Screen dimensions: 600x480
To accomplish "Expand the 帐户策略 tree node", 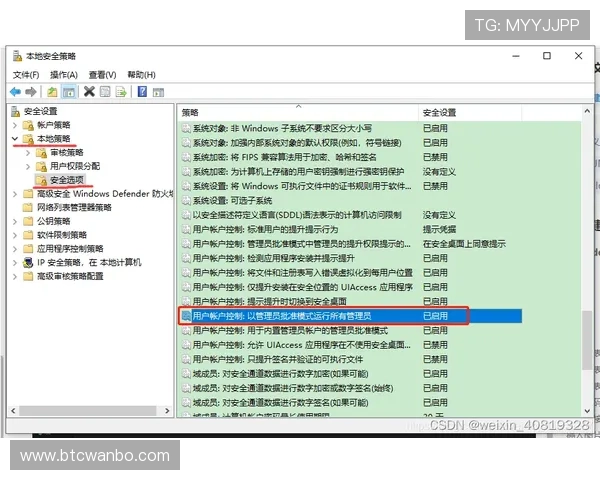I will coord(15,125).
